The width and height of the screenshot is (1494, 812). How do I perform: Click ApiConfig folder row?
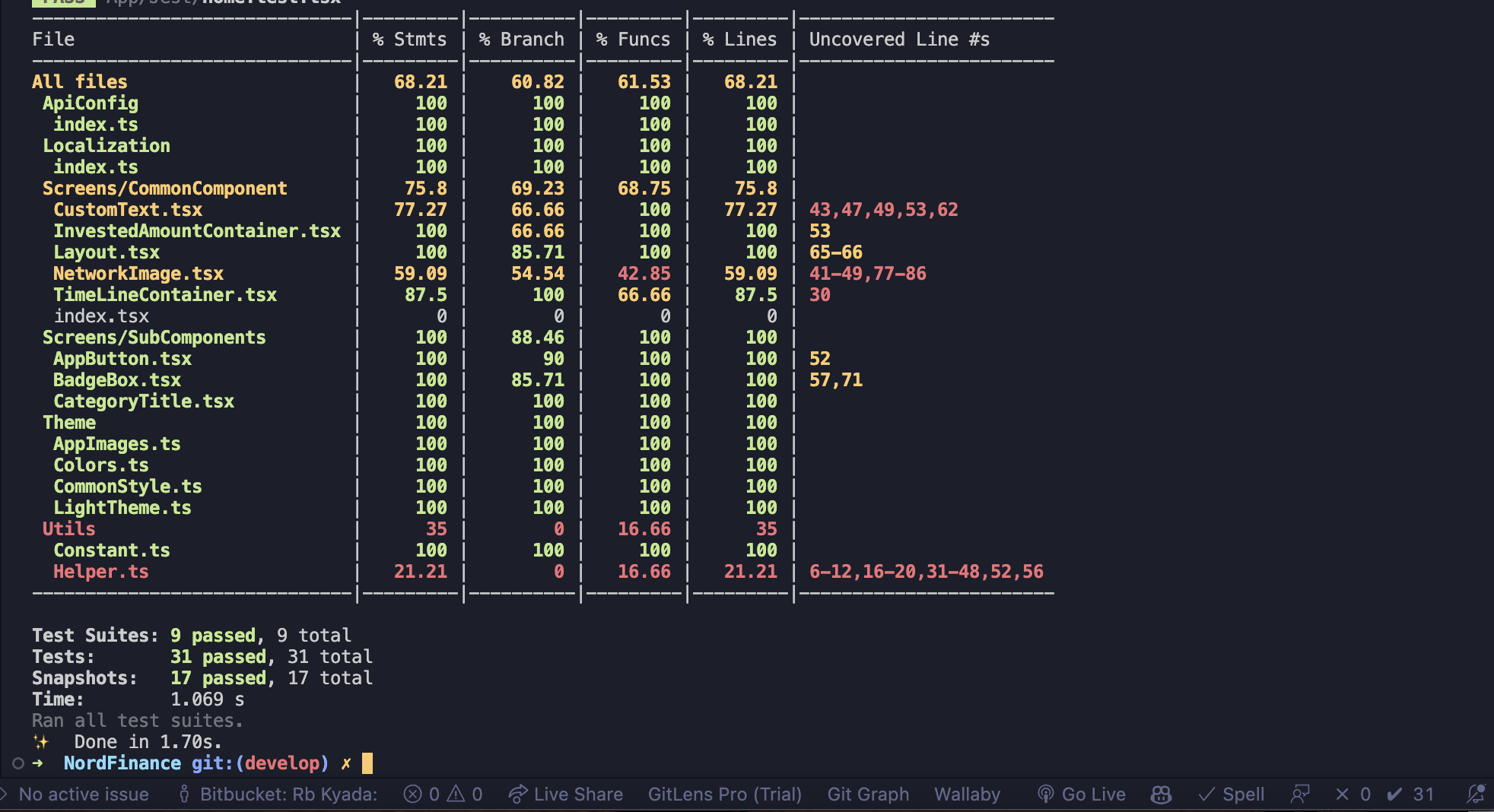(91, 103)
